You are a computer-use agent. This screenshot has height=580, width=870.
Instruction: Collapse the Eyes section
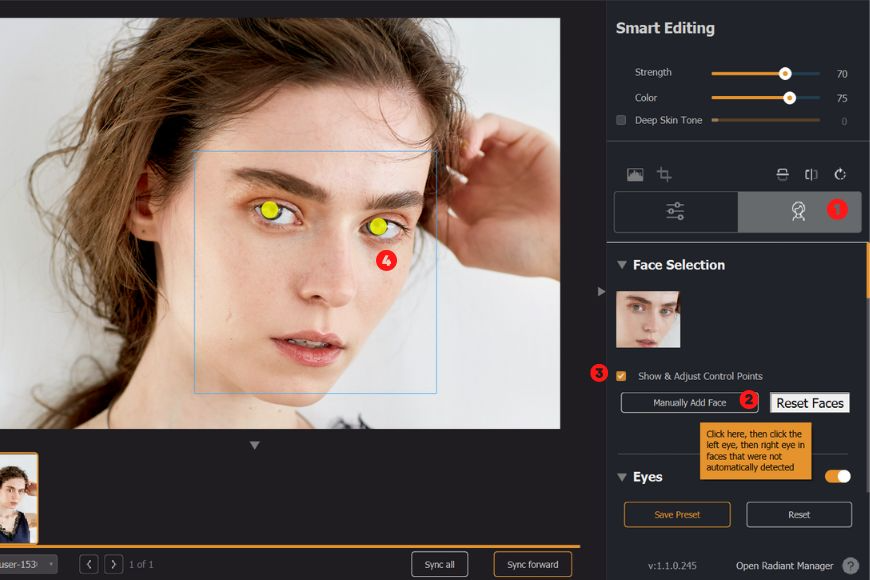(x=622, y=477)
